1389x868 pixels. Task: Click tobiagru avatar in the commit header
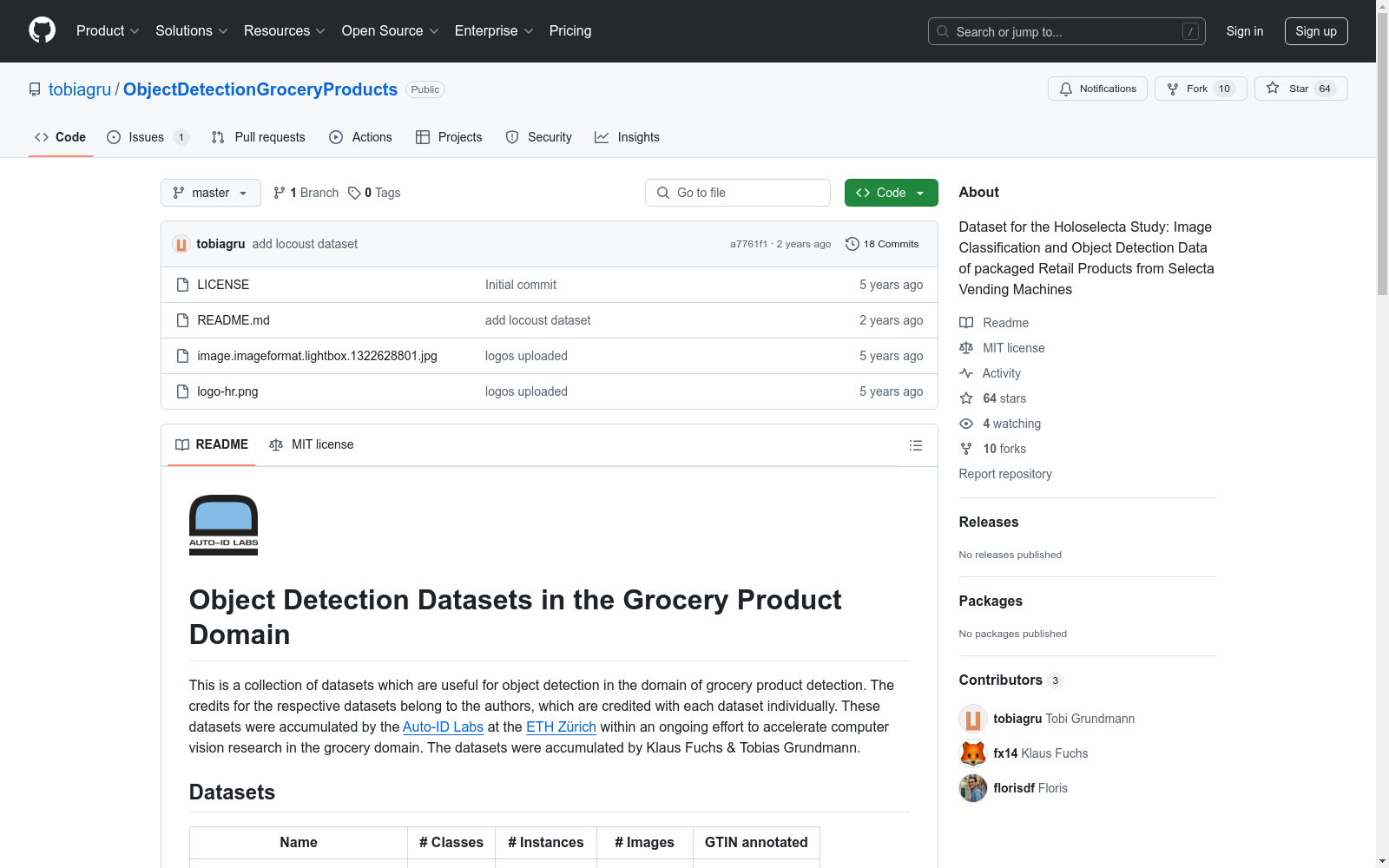pos(181,244)
